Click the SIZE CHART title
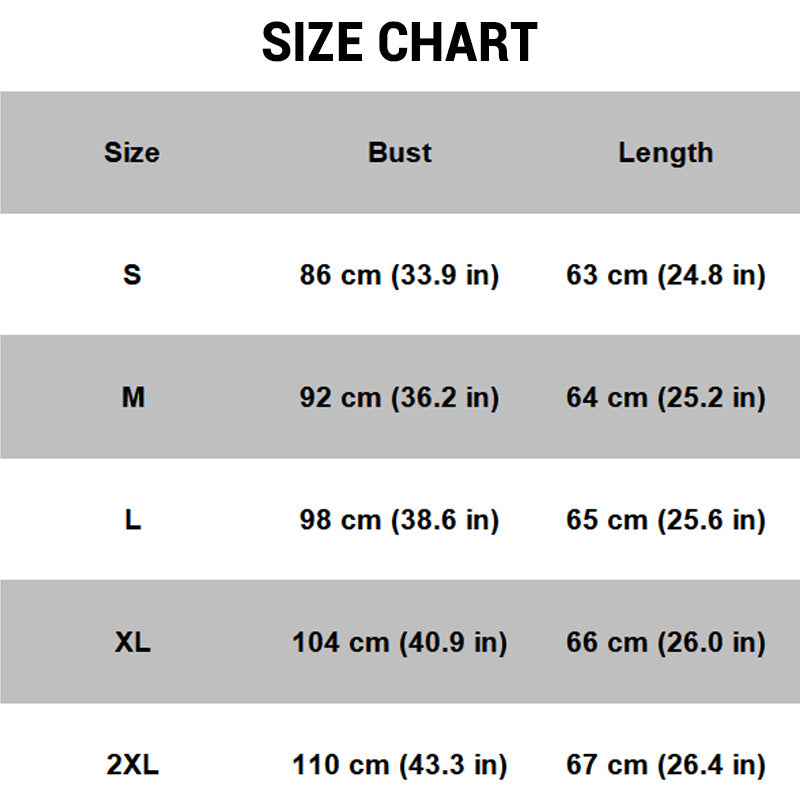 (400, 43)
